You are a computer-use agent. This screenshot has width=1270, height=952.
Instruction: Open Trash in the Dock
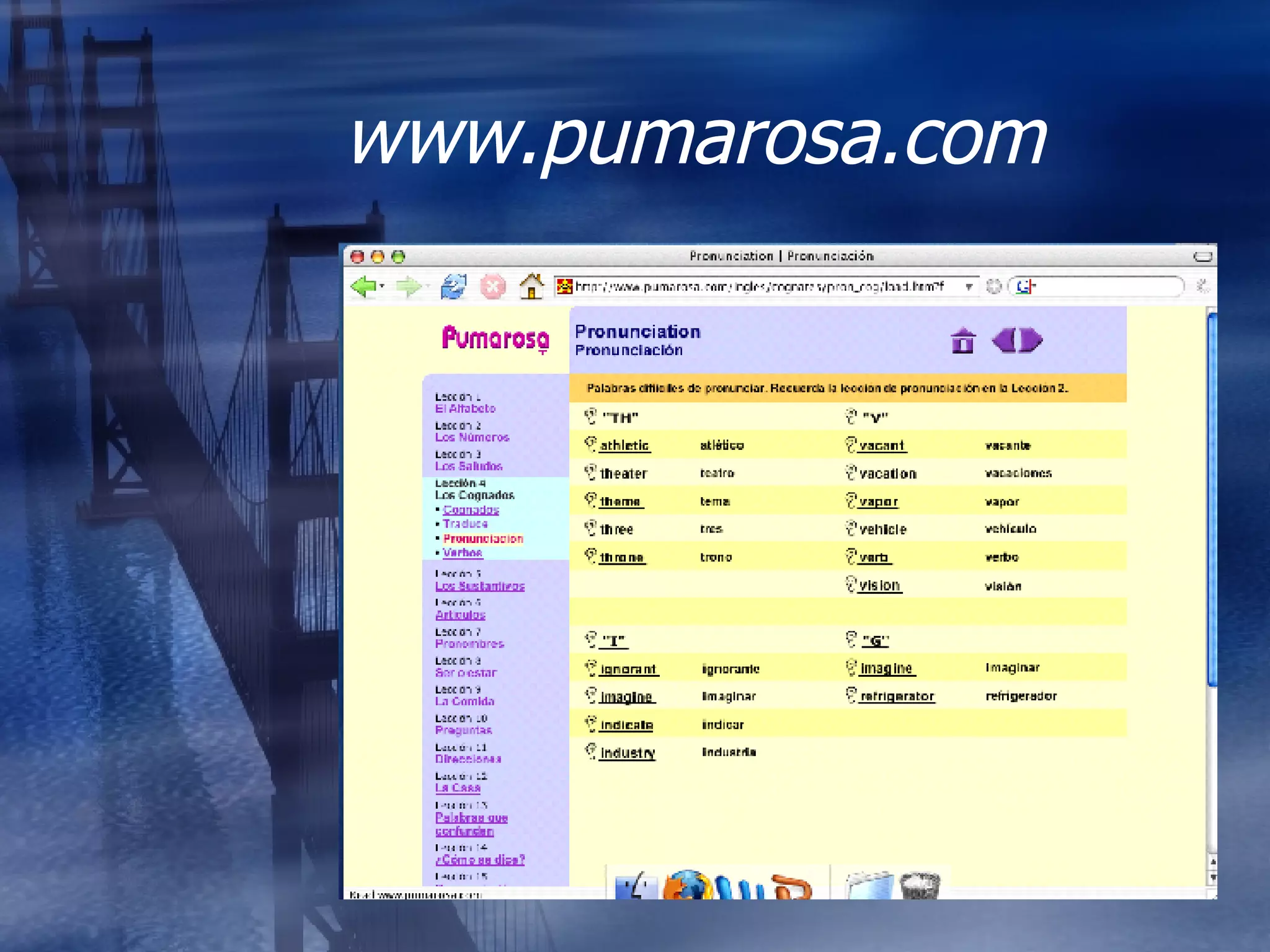click(x=920, y=886)
